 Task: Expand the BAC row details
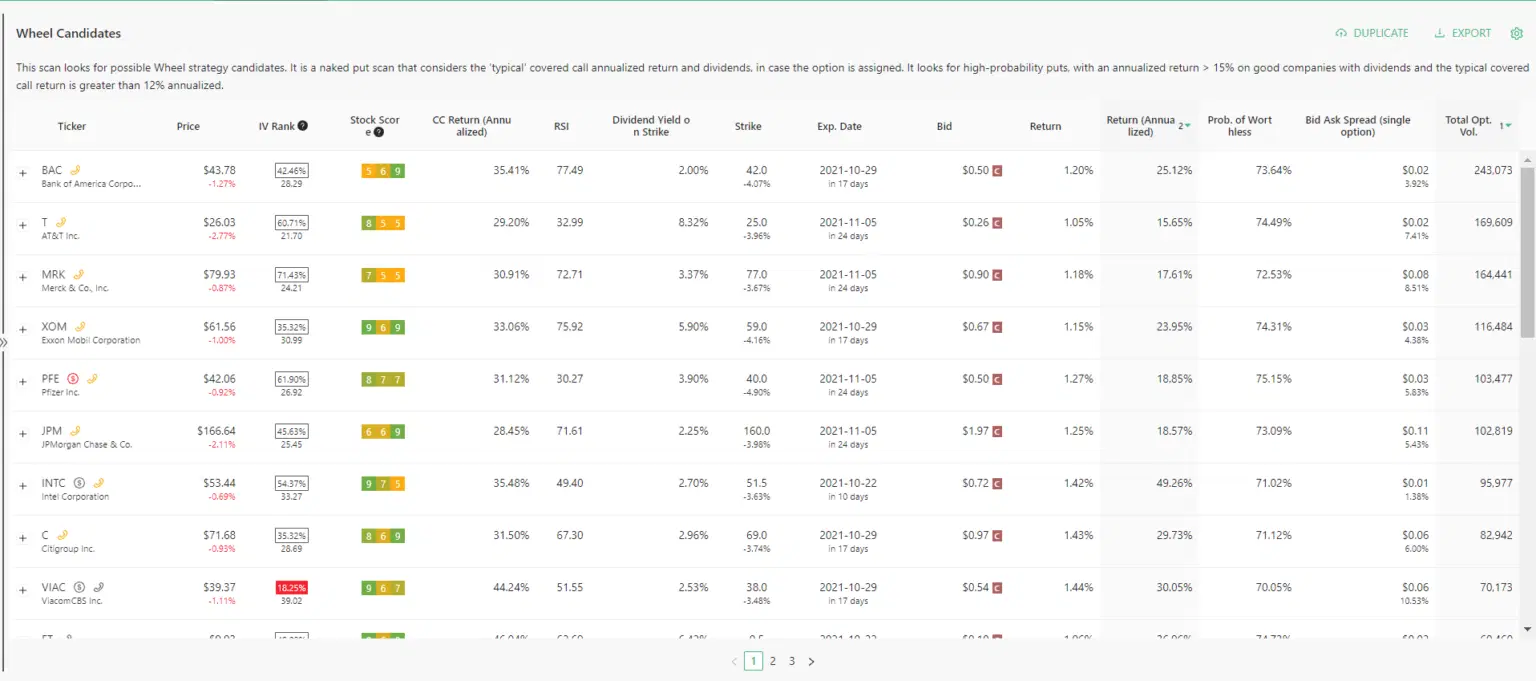tap(23, 173)
